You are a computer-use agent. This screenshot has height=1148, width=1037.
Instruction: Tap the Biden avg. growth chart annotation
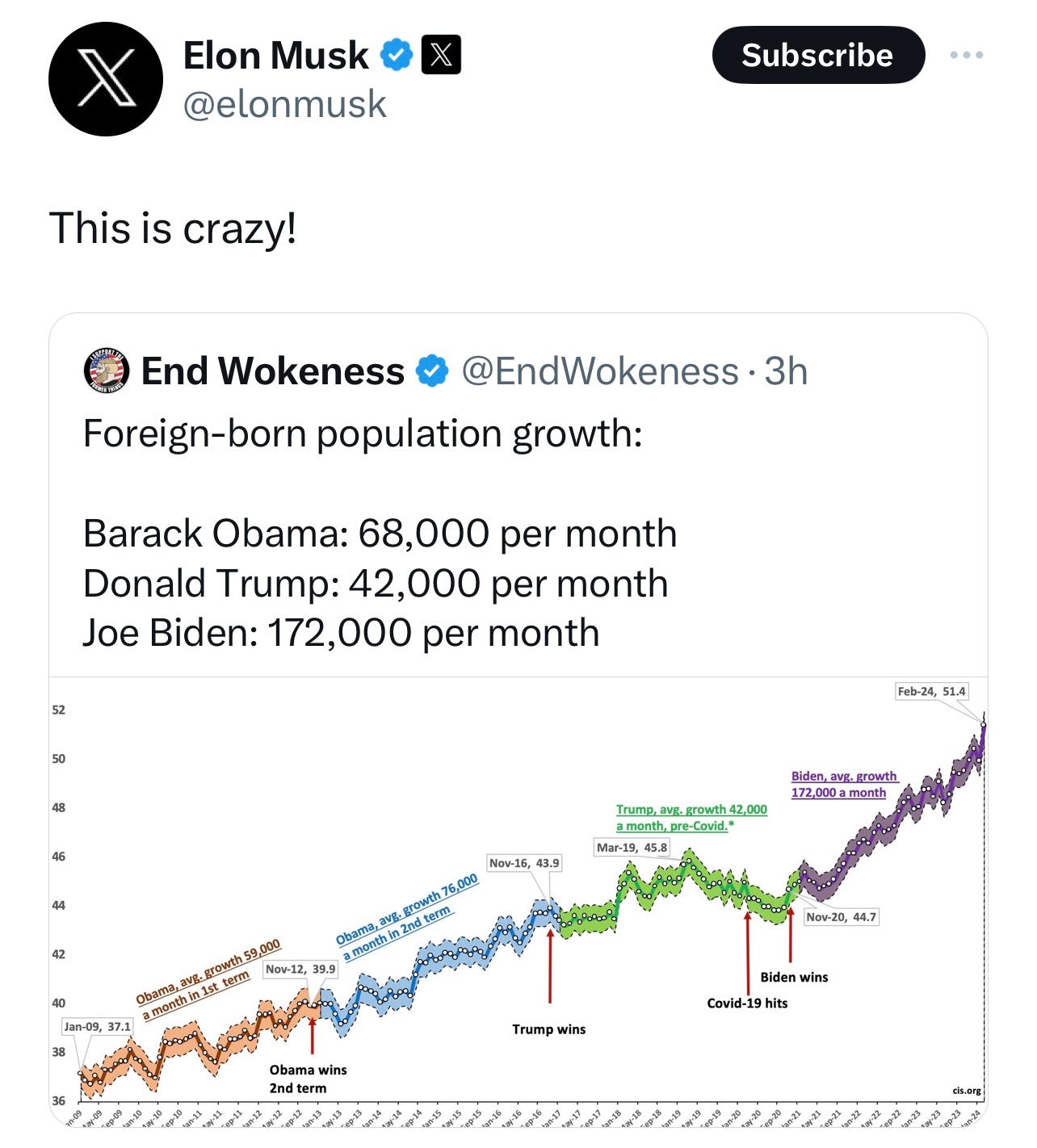(x=844, y=785)
